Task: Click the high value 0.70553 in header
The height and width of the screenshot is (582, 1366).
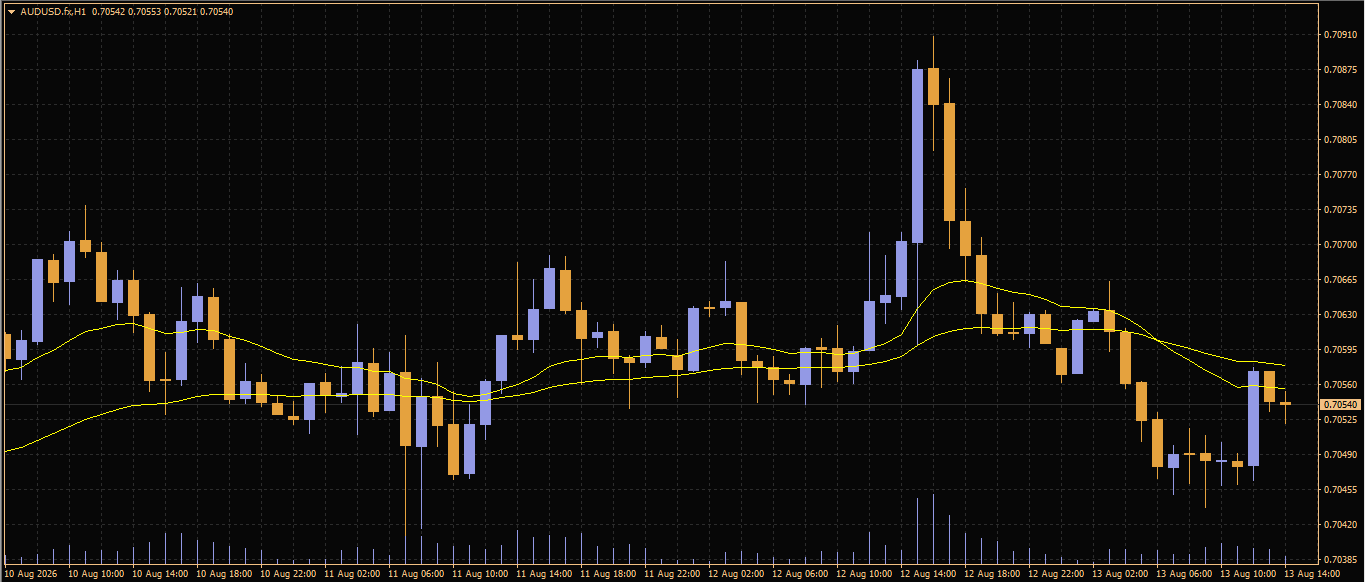Action: click(146, 11)
